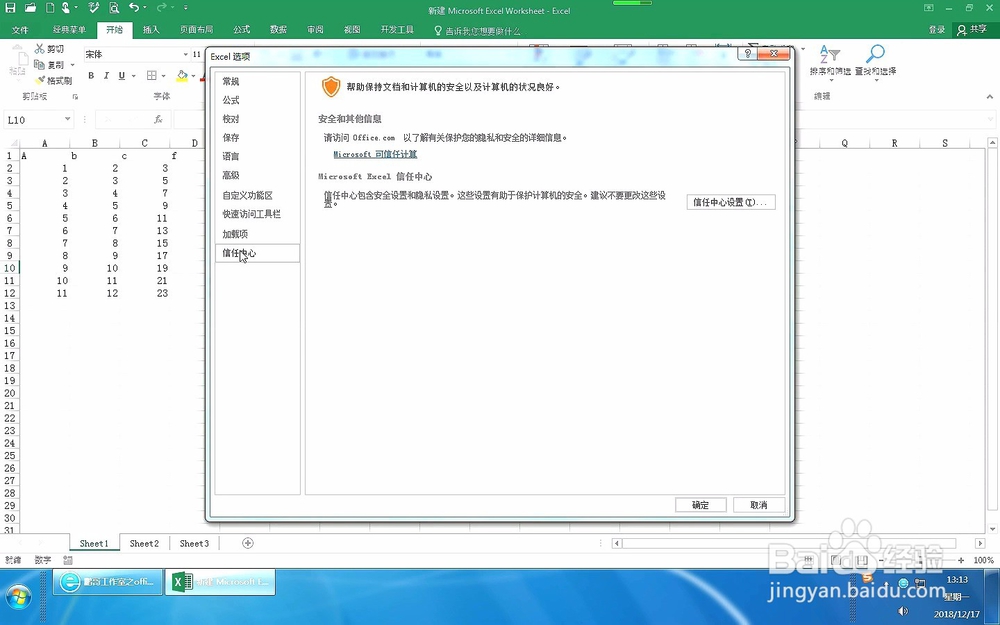Open the Internet Explorer taskbar item

tap(106, 582)
